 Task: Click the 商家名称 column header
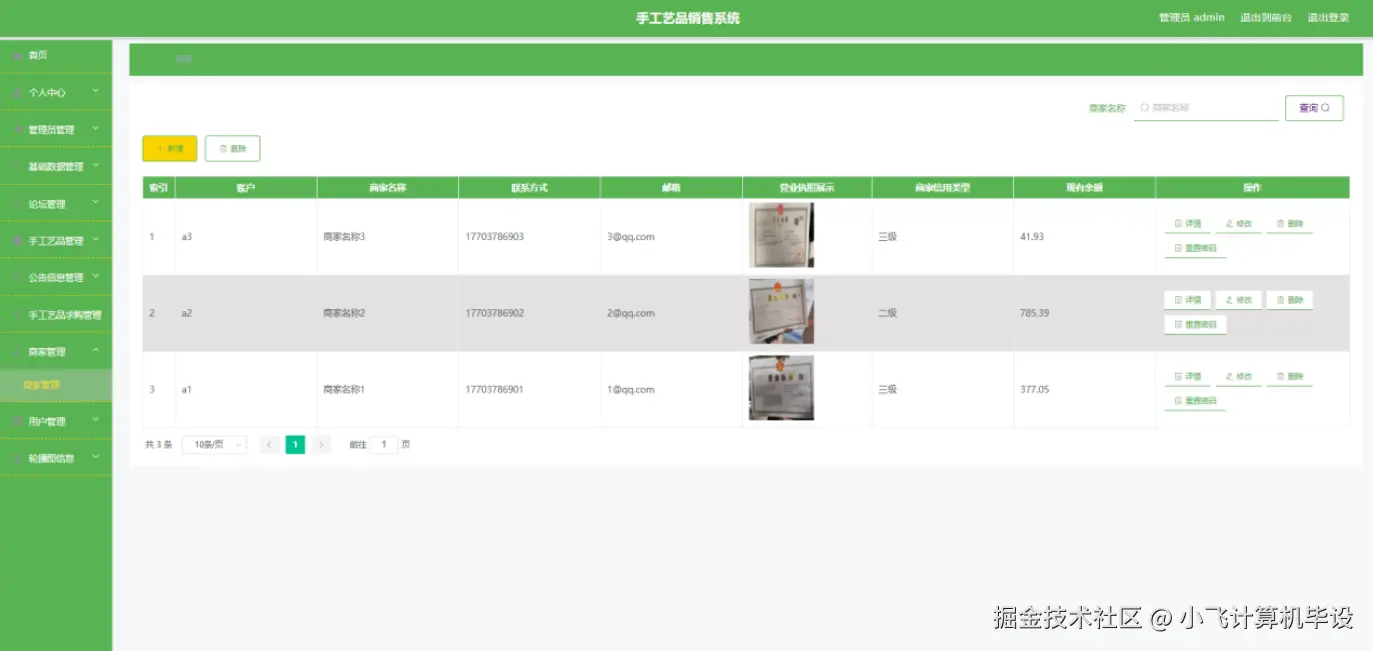[388, 188]
